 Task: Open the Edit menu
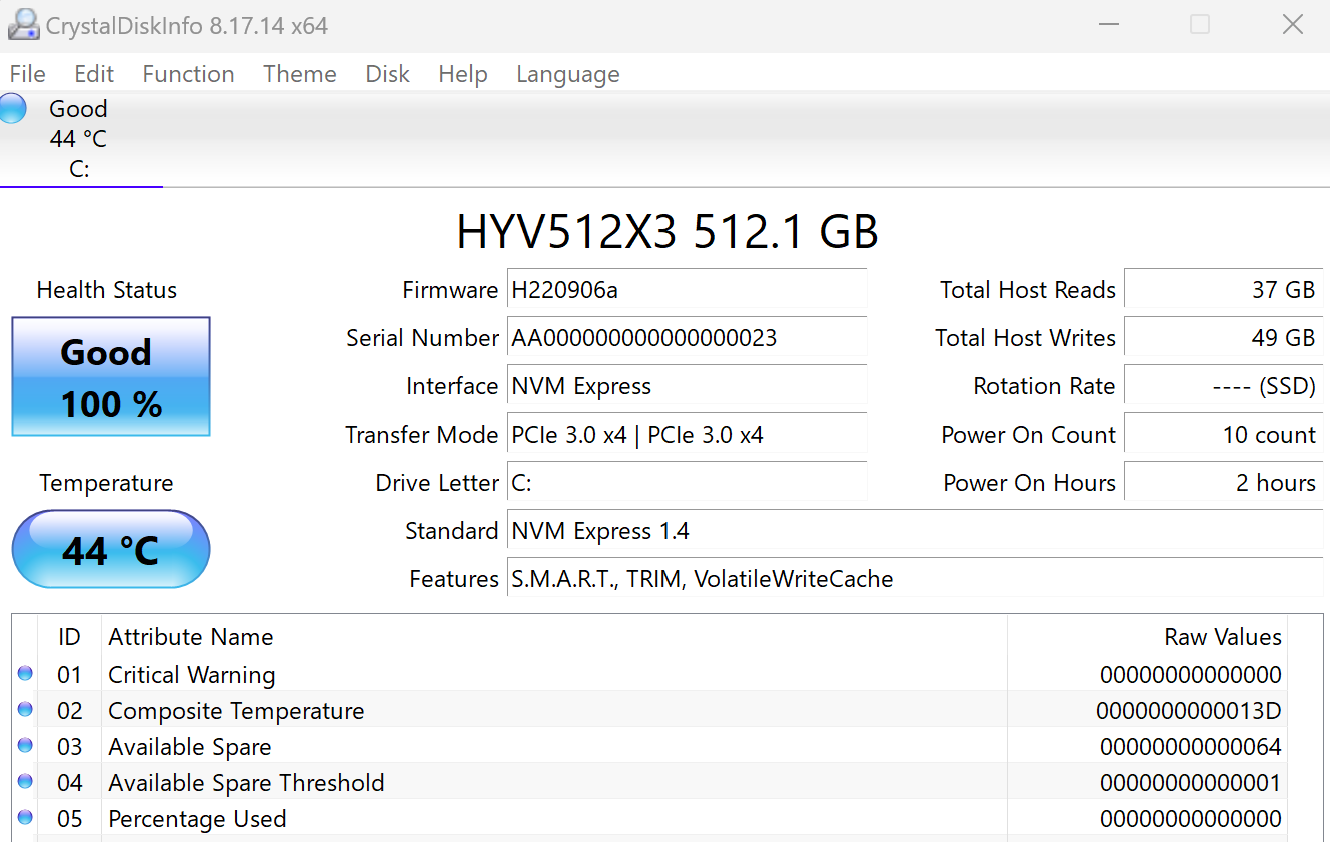tap(94, 74)
